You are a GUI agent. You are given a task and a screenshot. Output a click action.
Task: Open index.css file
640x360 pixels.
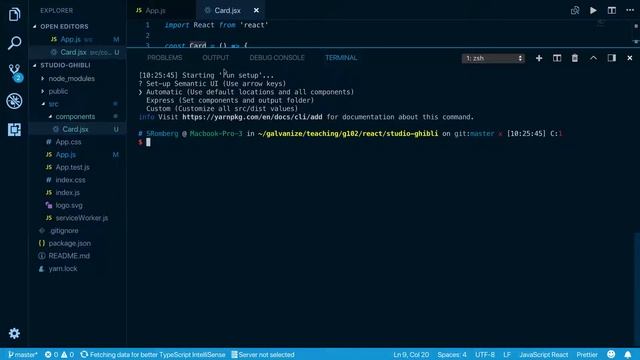70,180
